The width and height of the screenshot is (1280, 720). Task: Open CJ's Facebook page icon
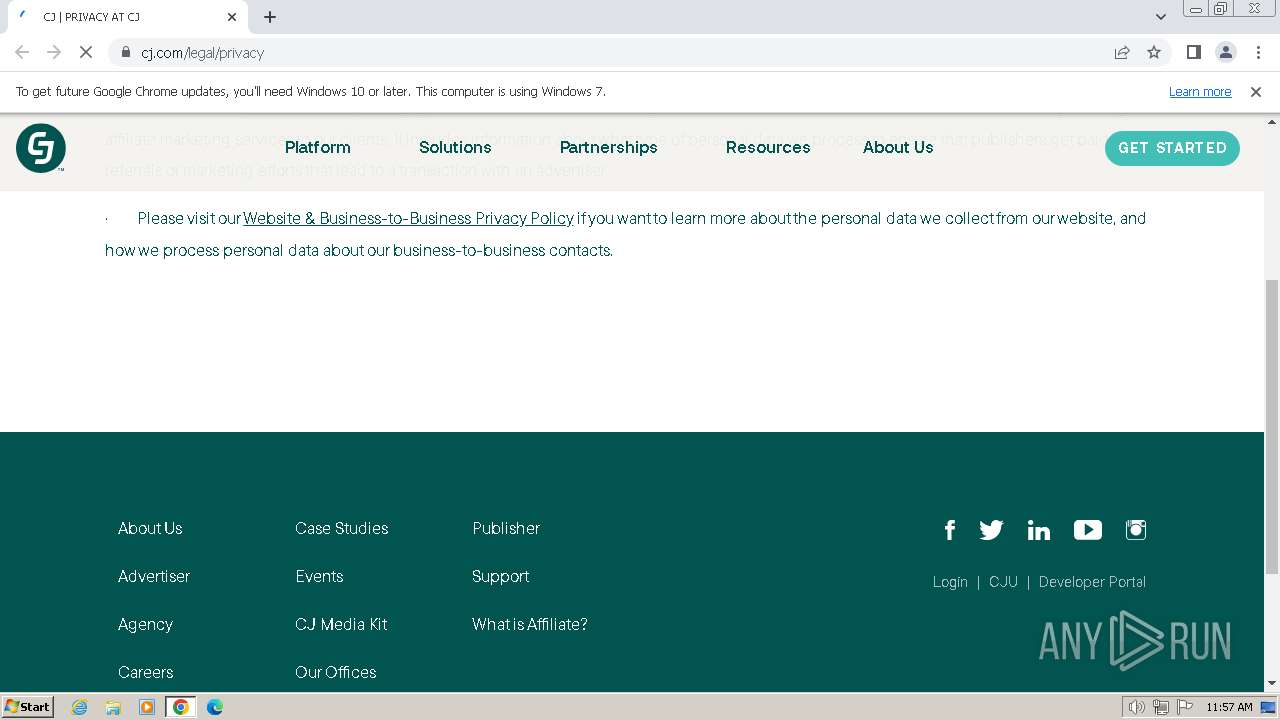[950, 530]
